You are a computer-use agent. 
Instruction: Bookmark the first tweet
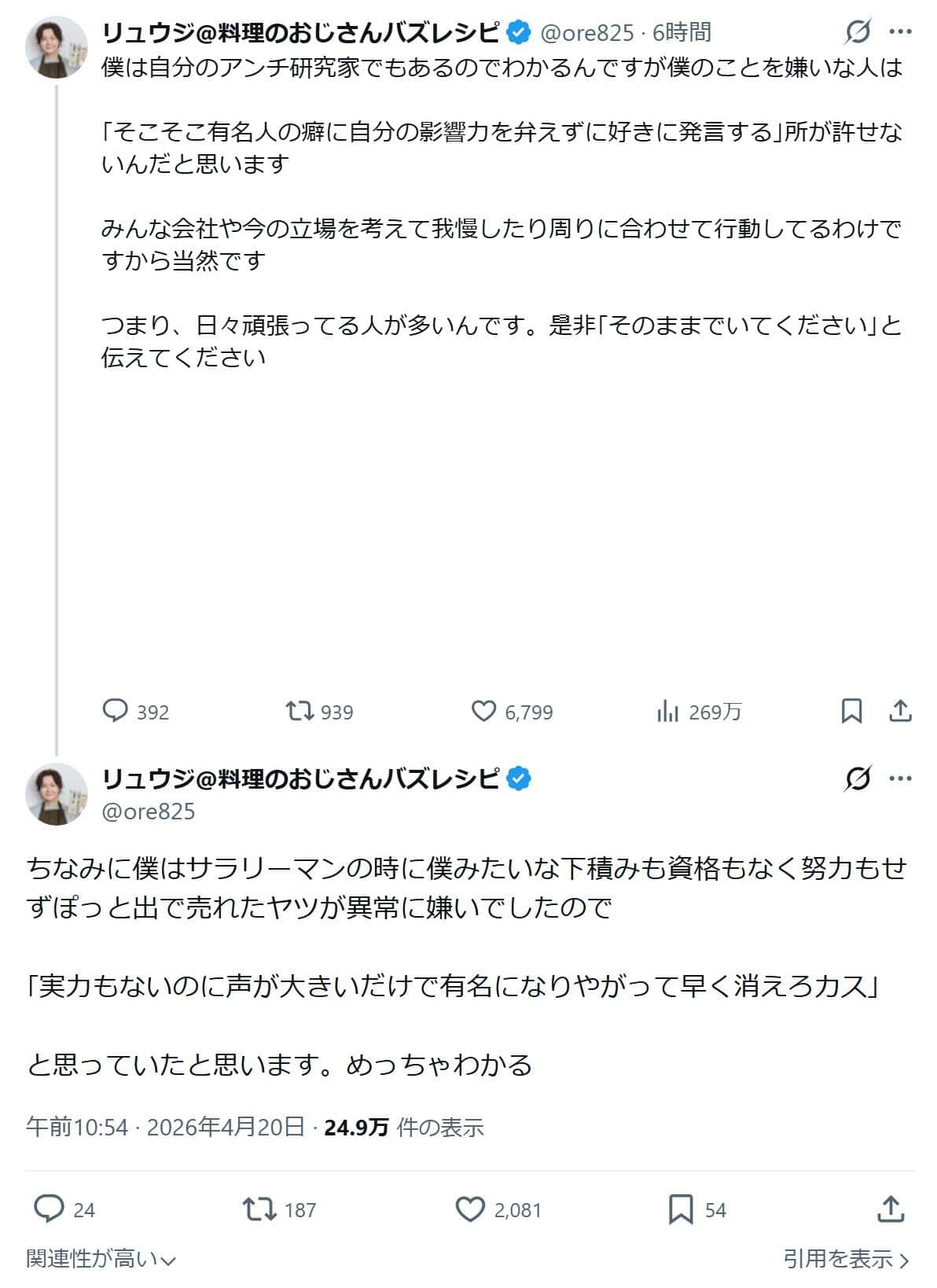[851, 711]
